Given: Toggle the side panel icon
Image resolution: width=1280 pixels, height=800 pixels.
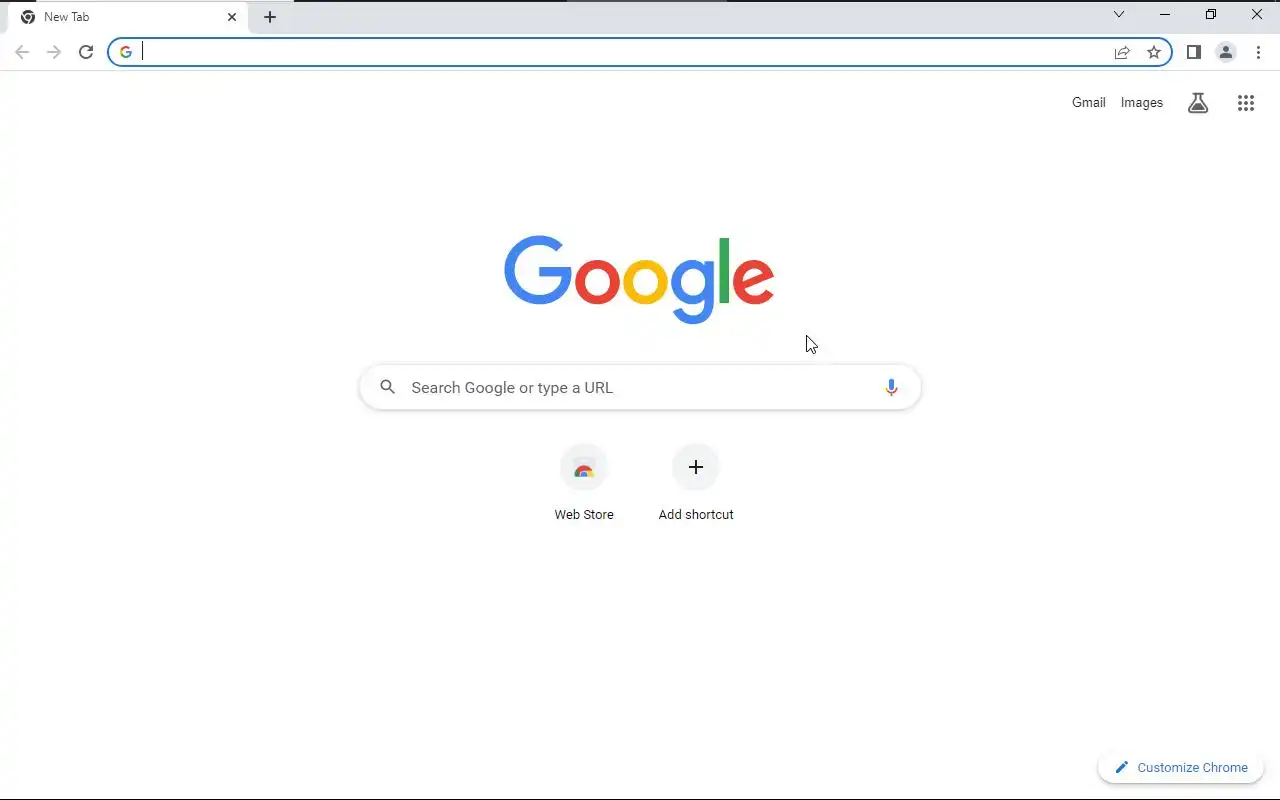Looking at the screenshot, I should click(x=1194, y=52).
